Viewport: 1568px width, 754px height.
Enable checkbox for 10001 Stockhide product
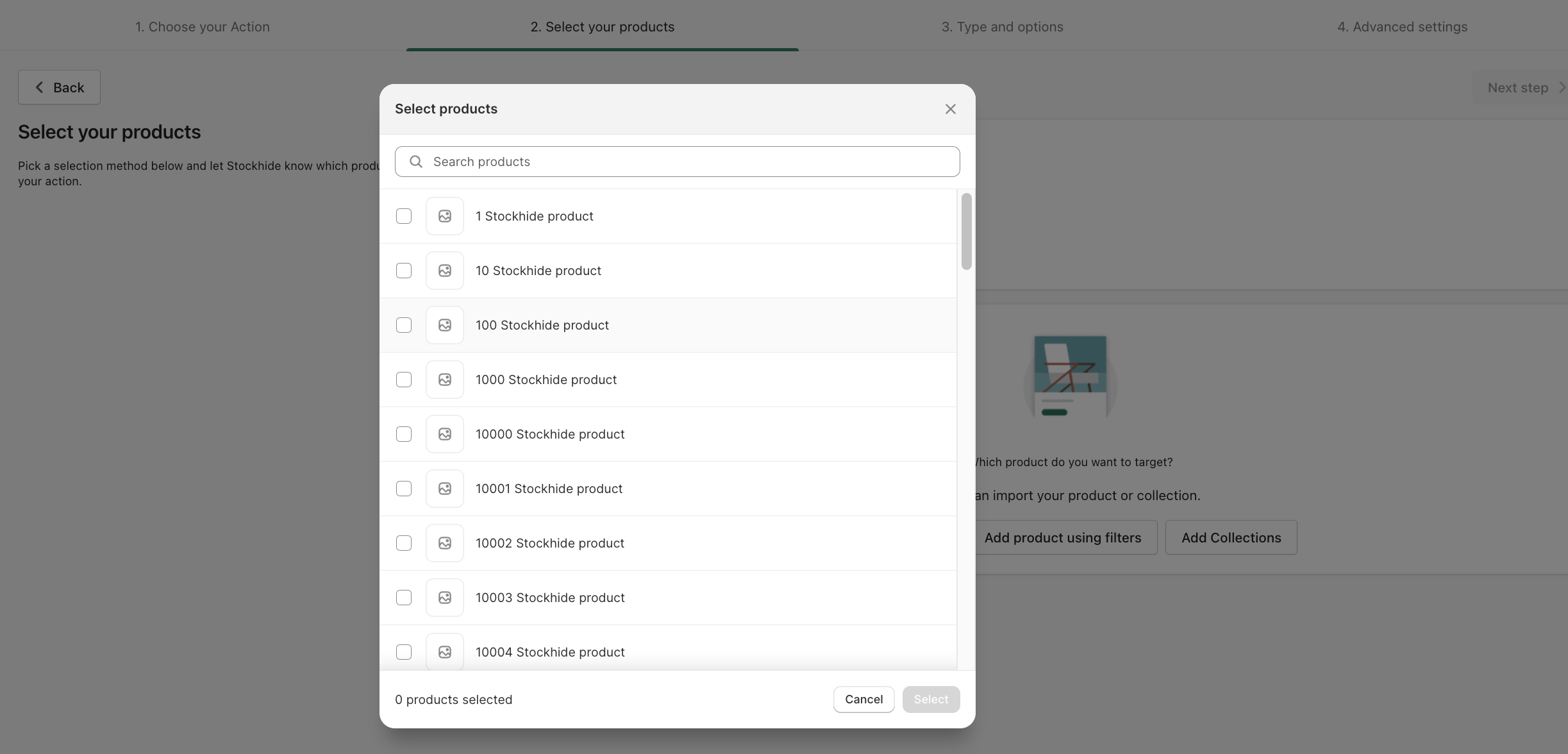click(404, 489)
